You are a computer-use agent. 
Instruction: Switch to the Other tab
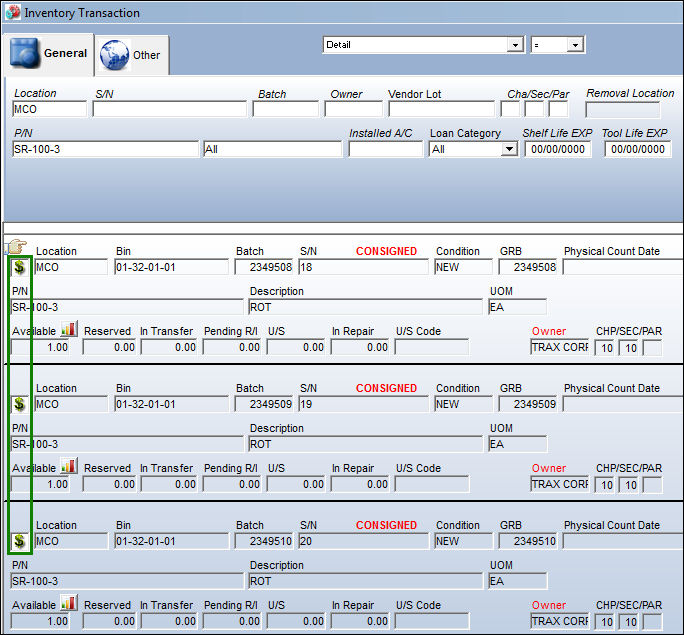[132, 55]
